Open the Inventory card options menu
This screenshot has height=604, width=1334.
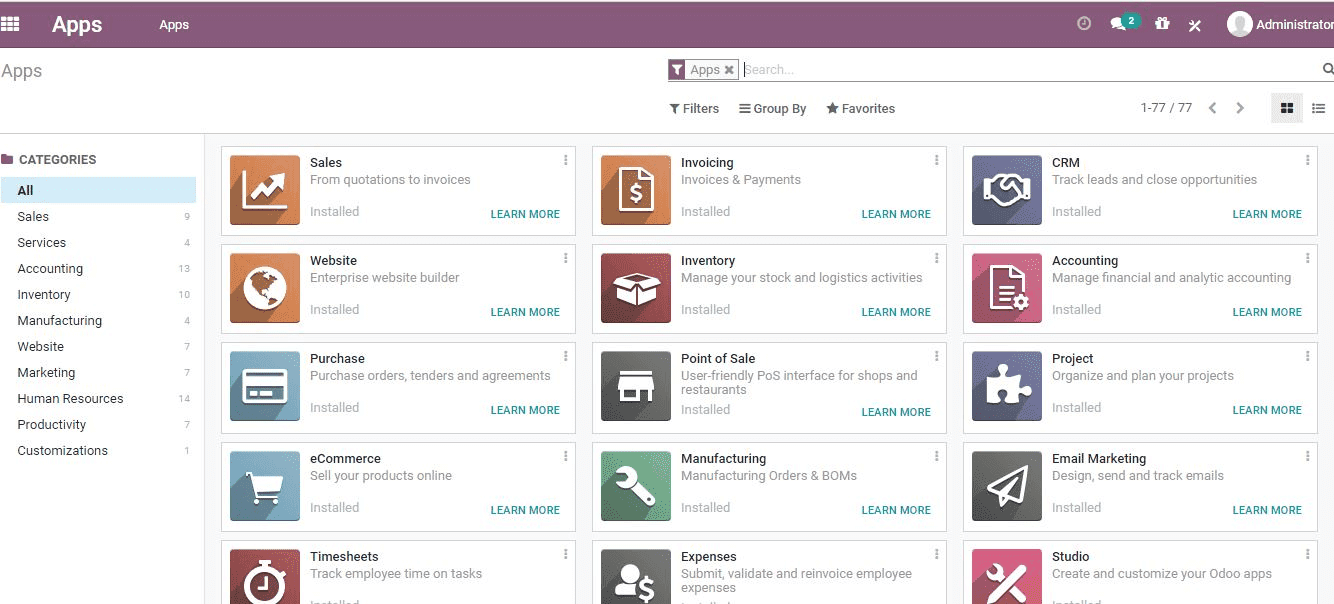pyautogui.click(x=936, y=258)
